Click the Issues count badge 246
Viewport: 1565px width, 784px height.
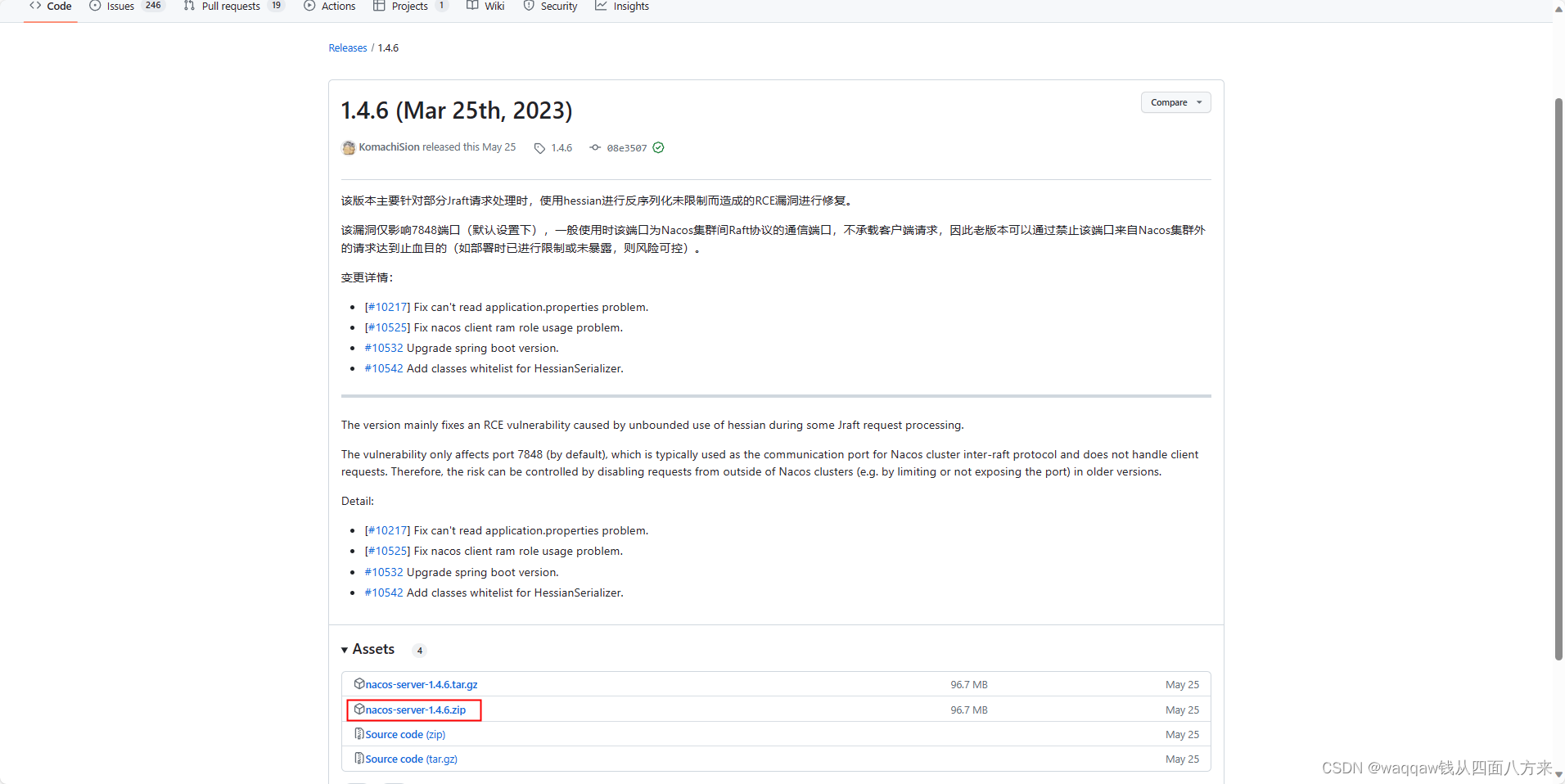[x=153, y=6]
